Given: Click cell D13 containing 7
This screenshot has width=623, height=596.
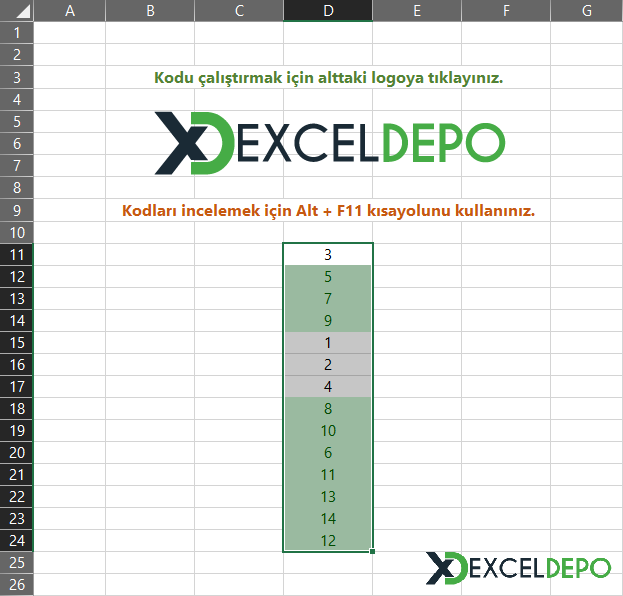Looking at the screenshot, I should (328, 298).
